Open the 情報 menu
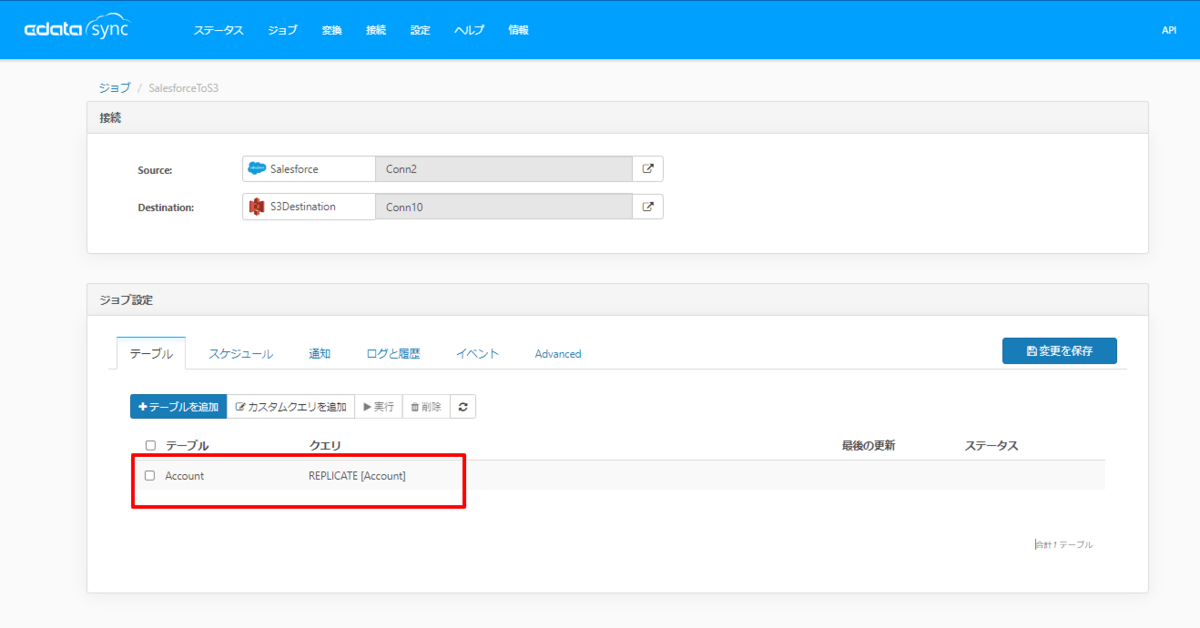Image resolution: width=1200 pixels, height=628 pixels. pyautogui.click(x=518, y=30)
